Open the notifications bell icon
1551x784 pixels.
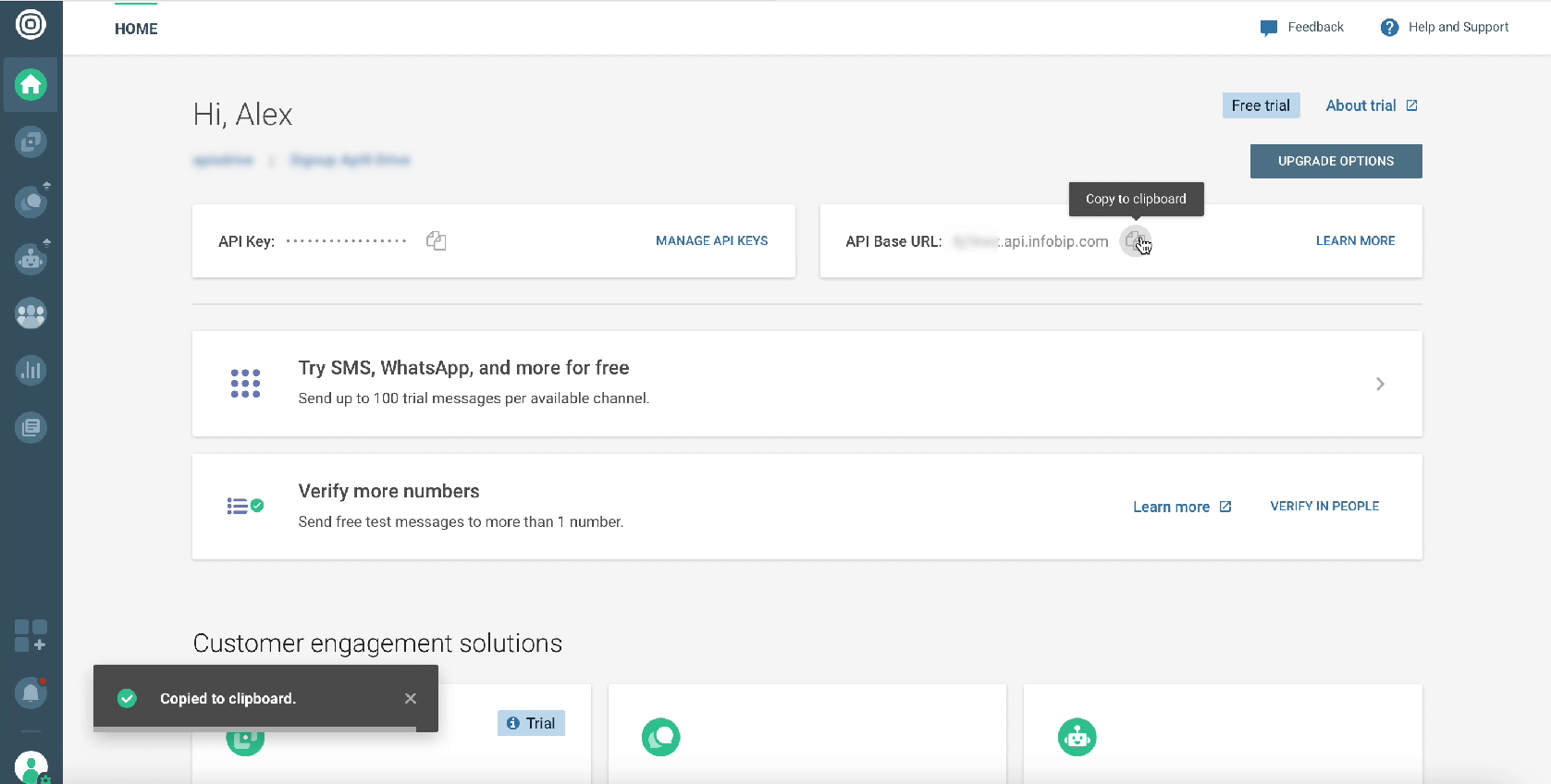tap(31, 692)
